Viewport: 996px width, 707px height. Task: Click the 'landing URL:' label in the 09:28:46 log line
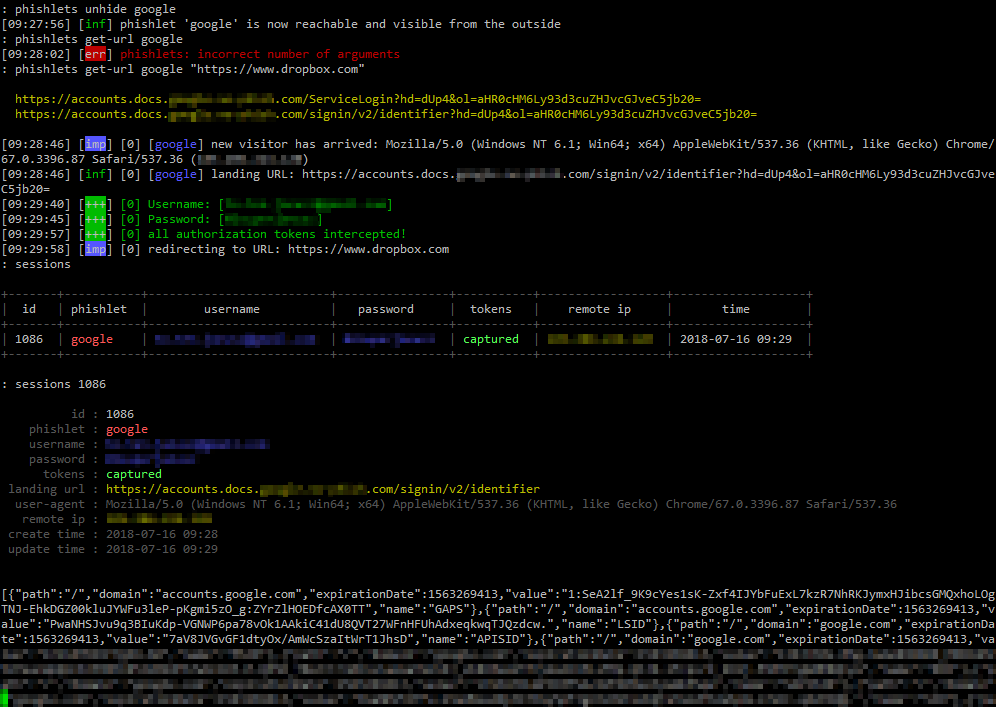click(x=253, y=174)
